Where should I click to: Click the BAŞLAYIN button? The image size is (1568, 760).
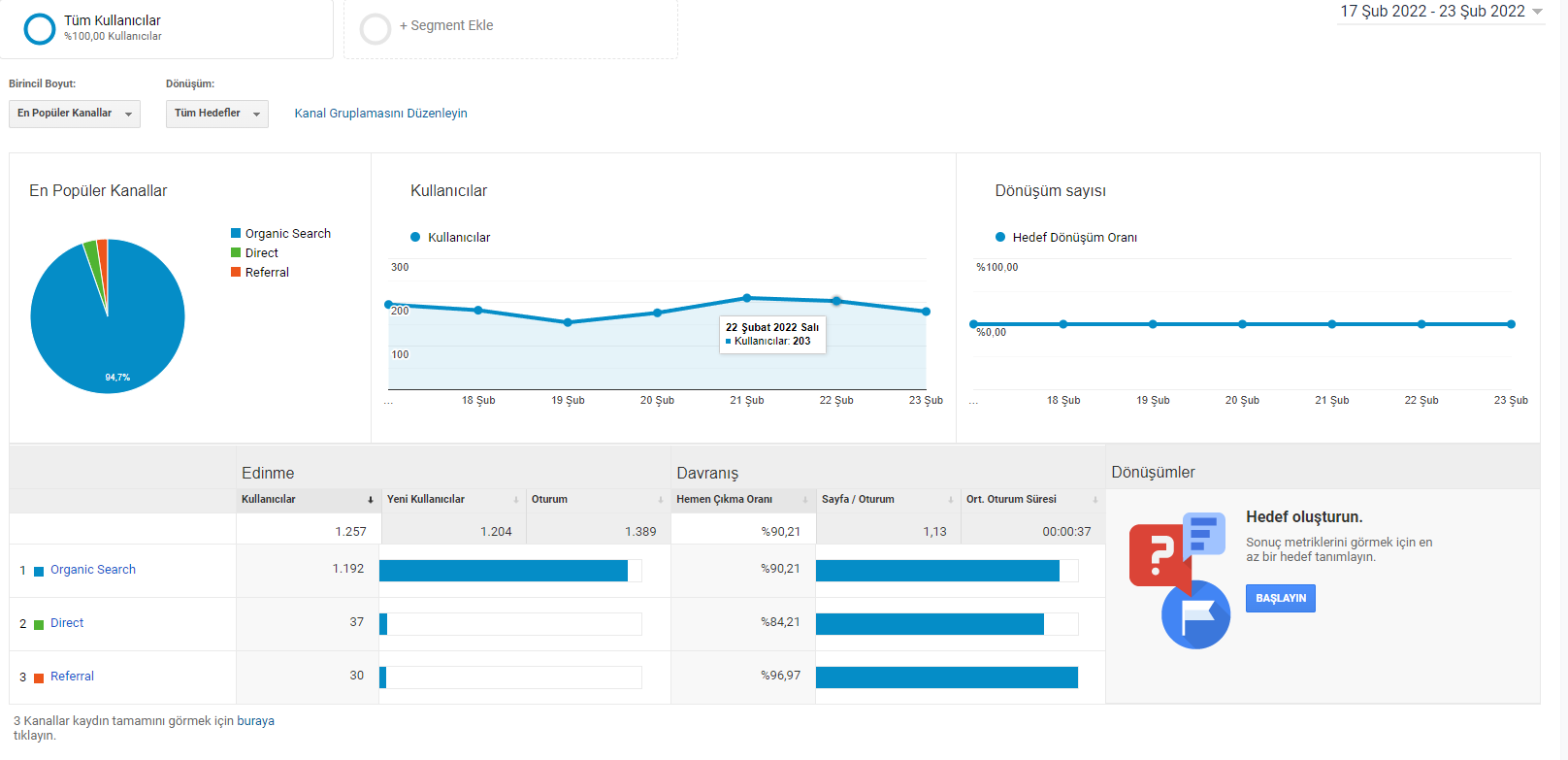1281,598
